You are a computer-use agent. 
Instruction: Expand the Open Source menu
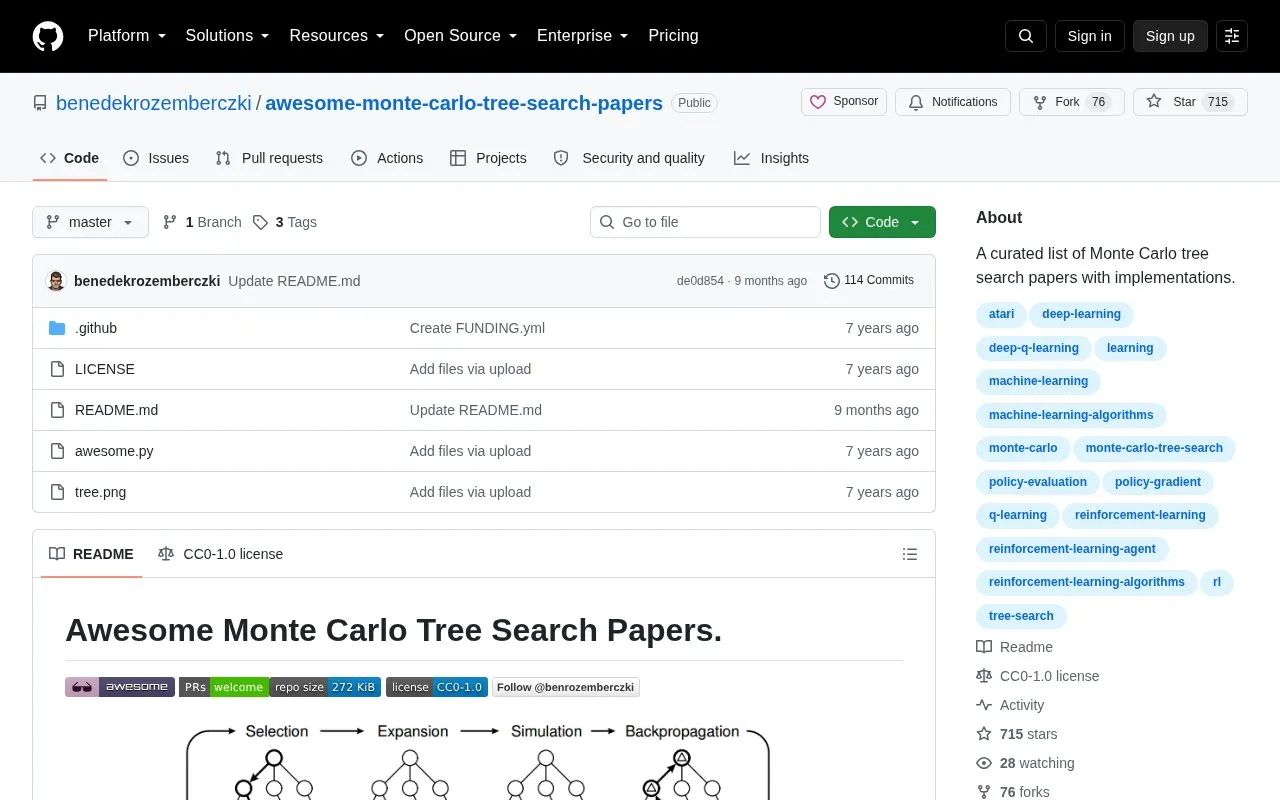click(x=461, y=36)
